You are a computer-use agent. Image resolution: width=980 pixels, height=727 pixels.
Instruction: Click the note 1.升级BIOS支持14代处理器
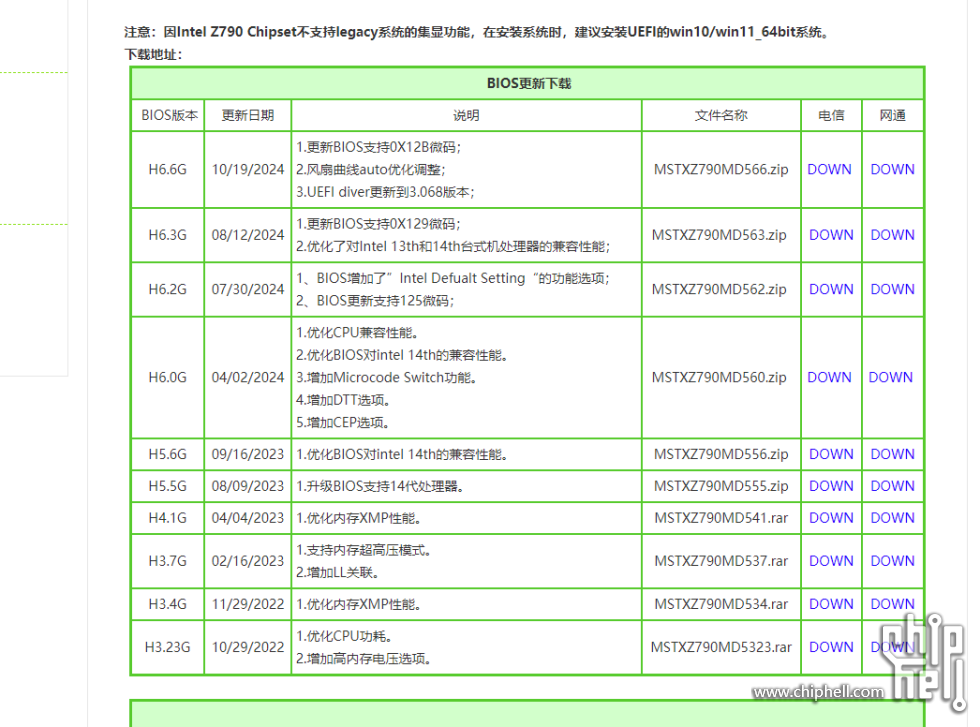[x=379, y=487]
